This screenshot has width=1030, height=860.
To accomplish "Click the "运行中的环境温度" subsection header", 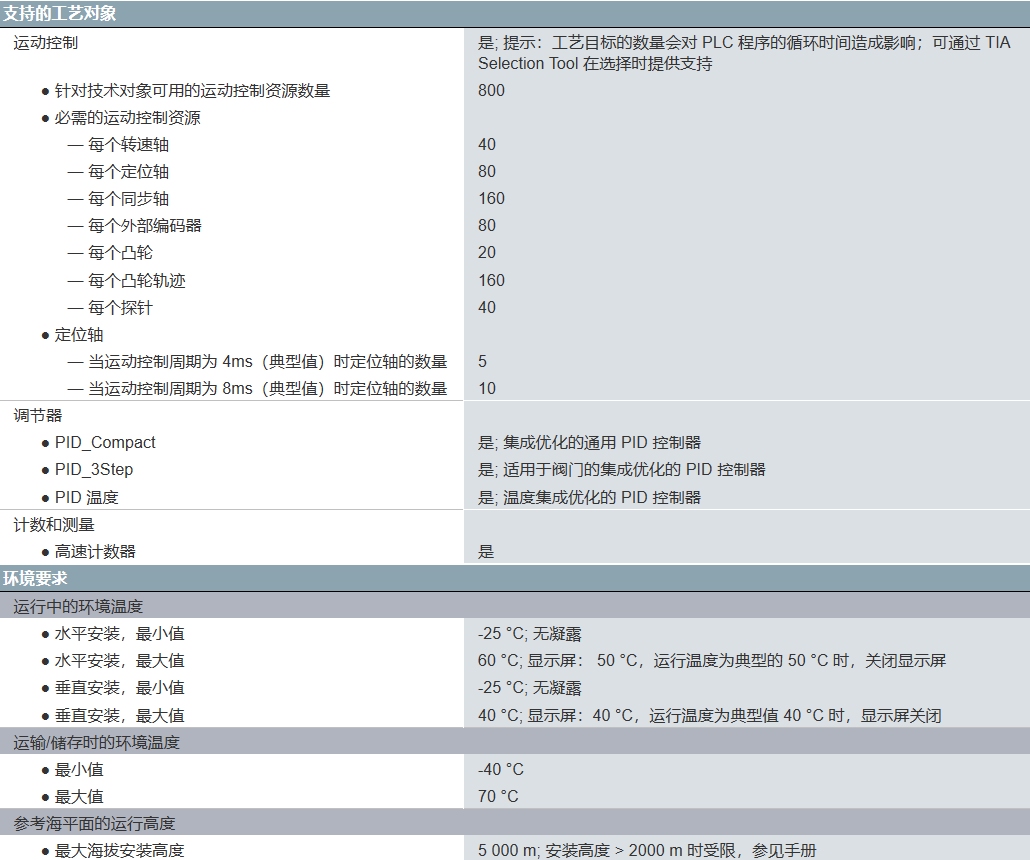I will (x=78, y=606).
